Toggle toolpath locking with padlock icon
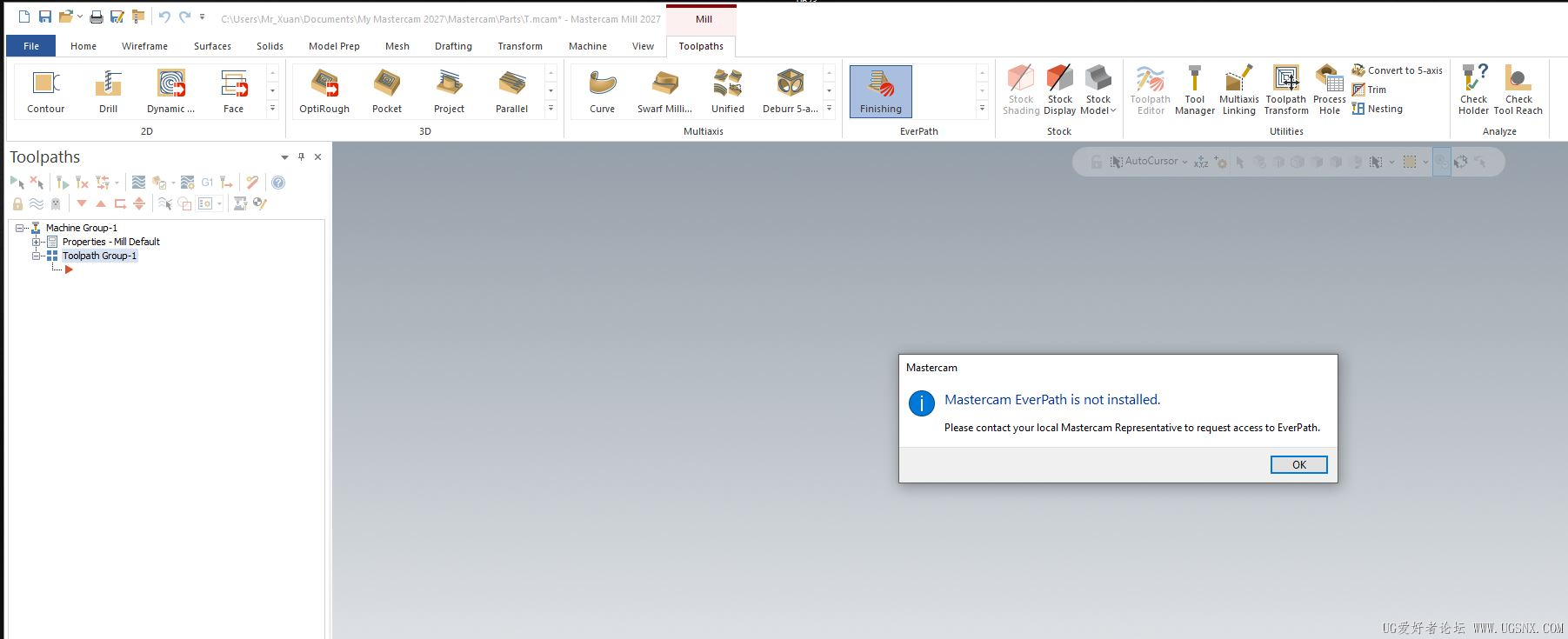The height and width of the screenshot is (639, 1568). coord(17,203)
